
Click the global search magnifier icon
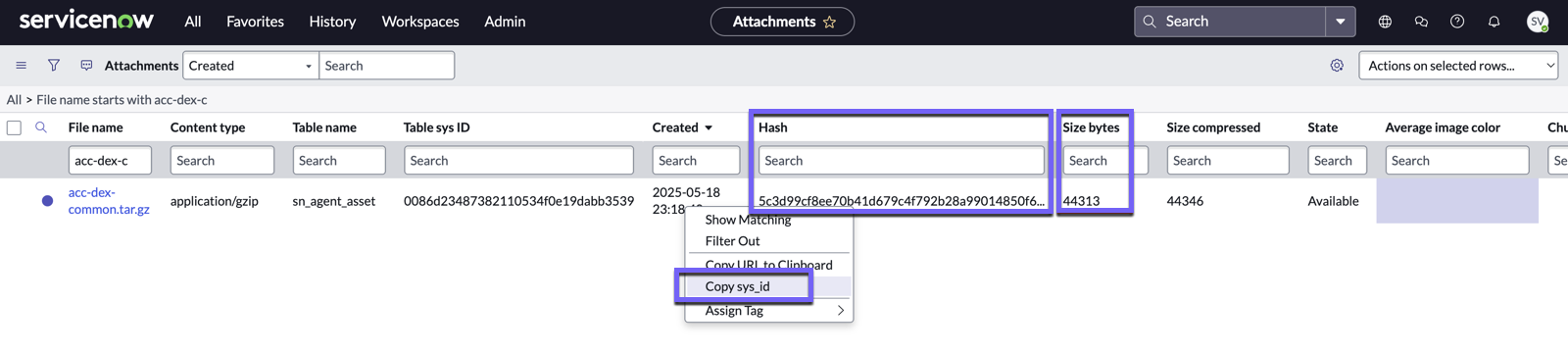[1150, 22]
